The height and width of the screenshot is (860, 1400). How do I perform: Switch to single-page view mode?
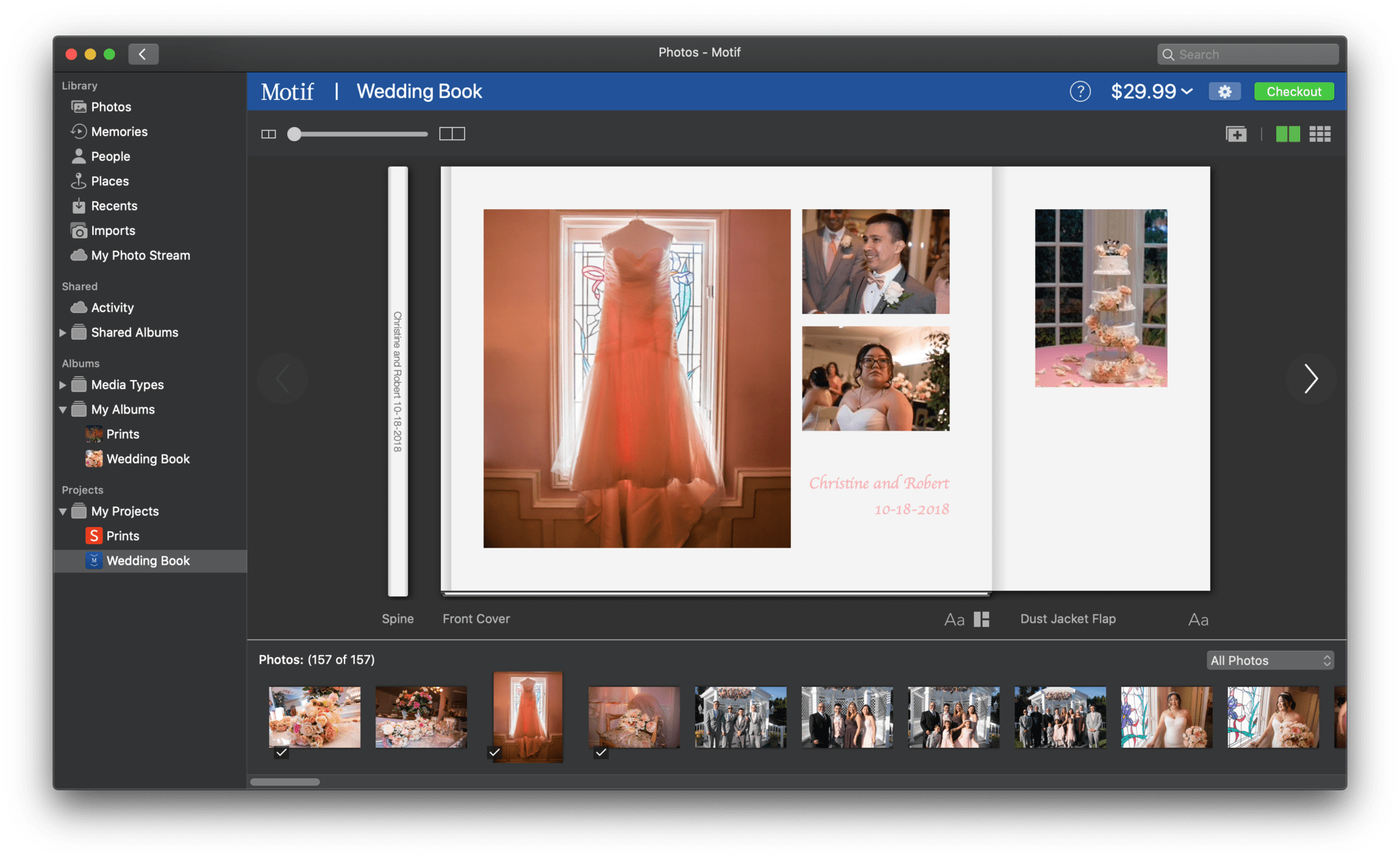click(x=268, y=133)
